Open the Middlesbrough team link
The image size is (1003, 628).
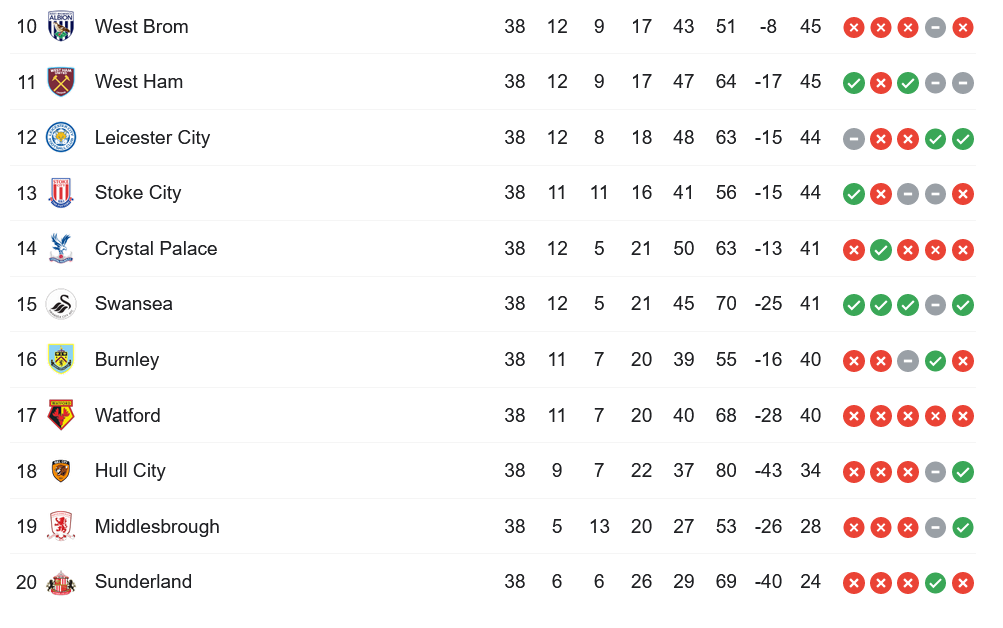[157, 526]
